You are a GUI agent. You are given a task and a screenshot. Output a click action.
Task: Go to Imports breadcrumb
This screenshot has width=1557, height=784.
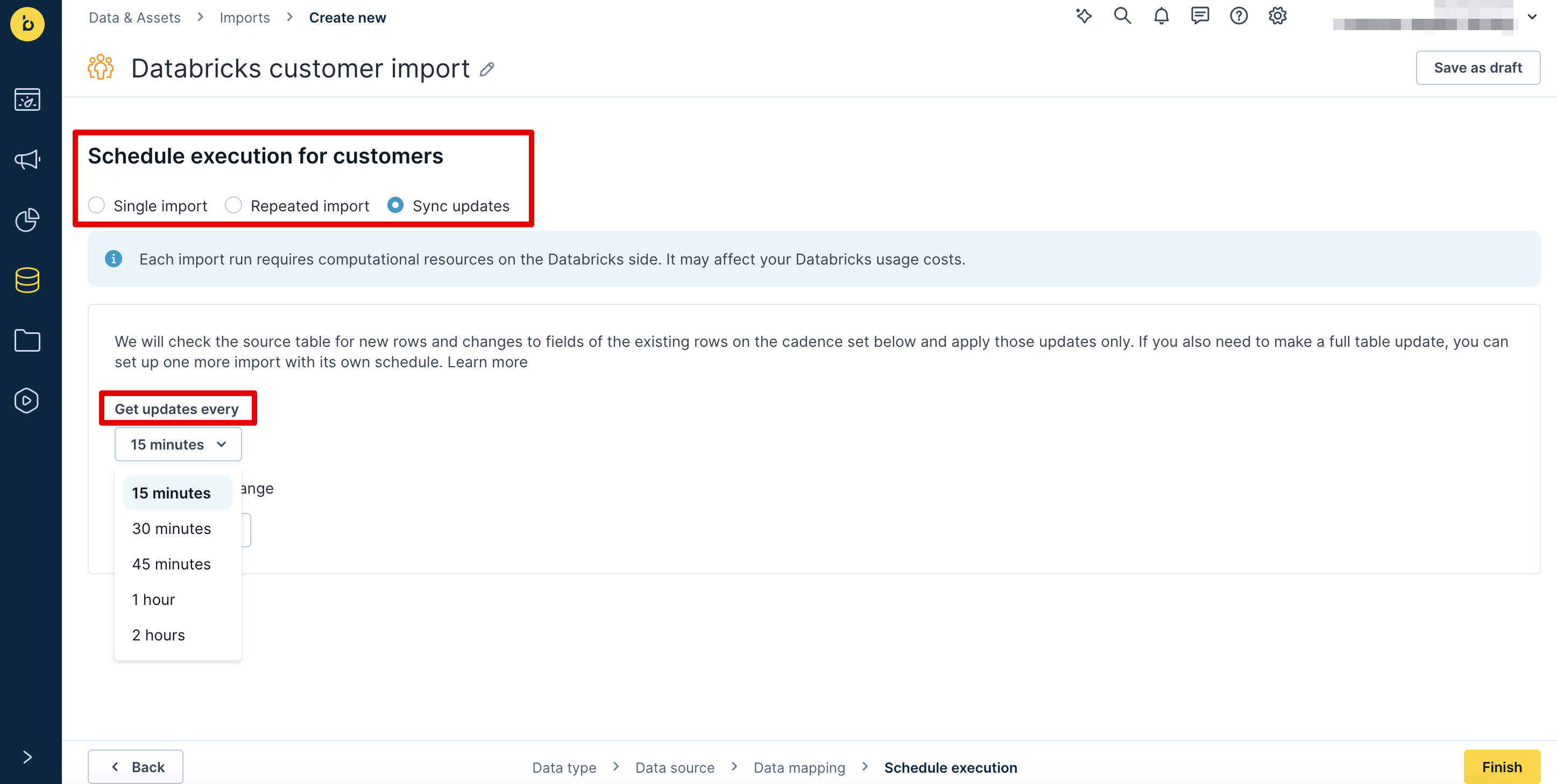click(245, 18)
